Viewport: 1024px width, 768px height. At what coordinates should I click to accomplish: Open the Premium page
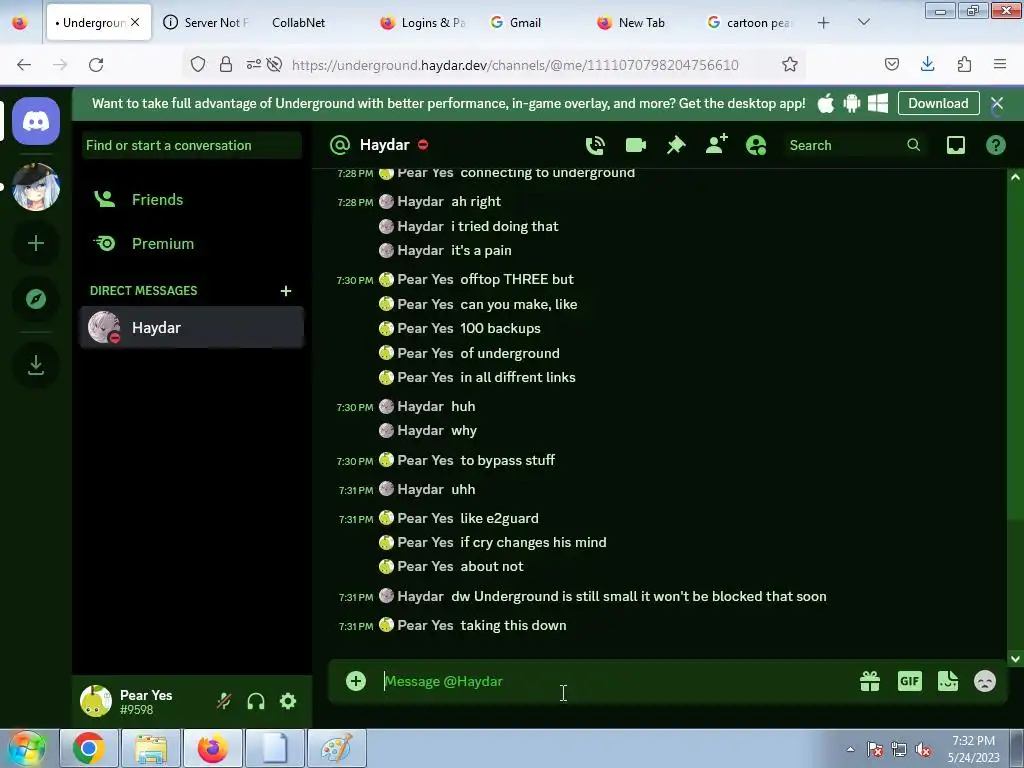[191, 244]
